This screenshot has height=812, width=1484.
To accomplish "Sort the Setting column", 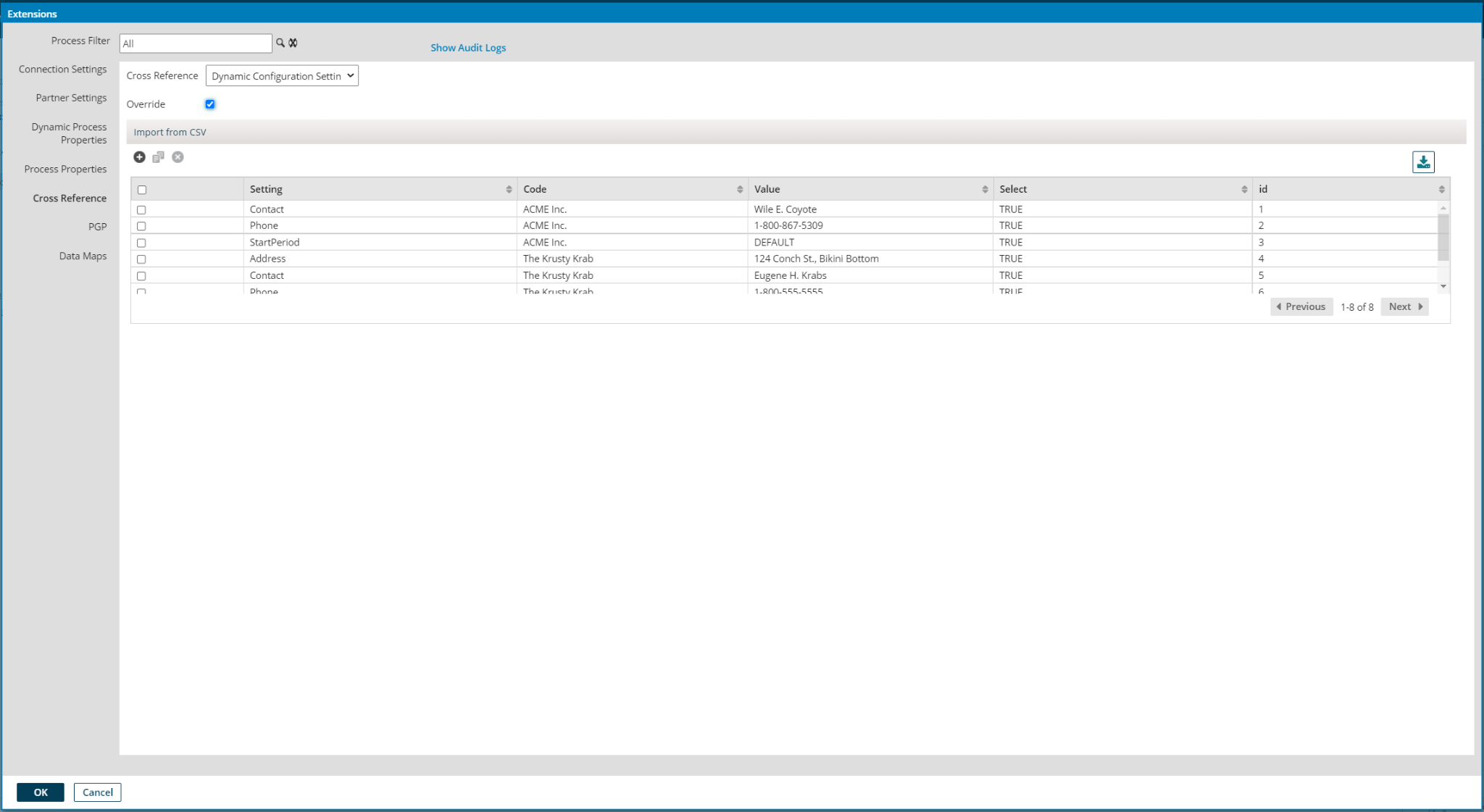I will pyautogui.click(x=508, y=189).
